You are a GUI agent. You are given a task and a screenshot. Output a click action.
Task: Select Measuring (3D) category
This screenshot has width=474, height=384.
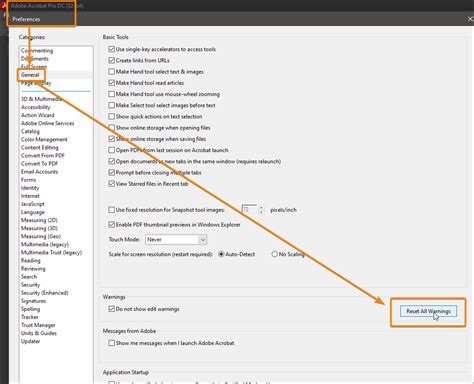pyautogui.click(x=39, y=228)
